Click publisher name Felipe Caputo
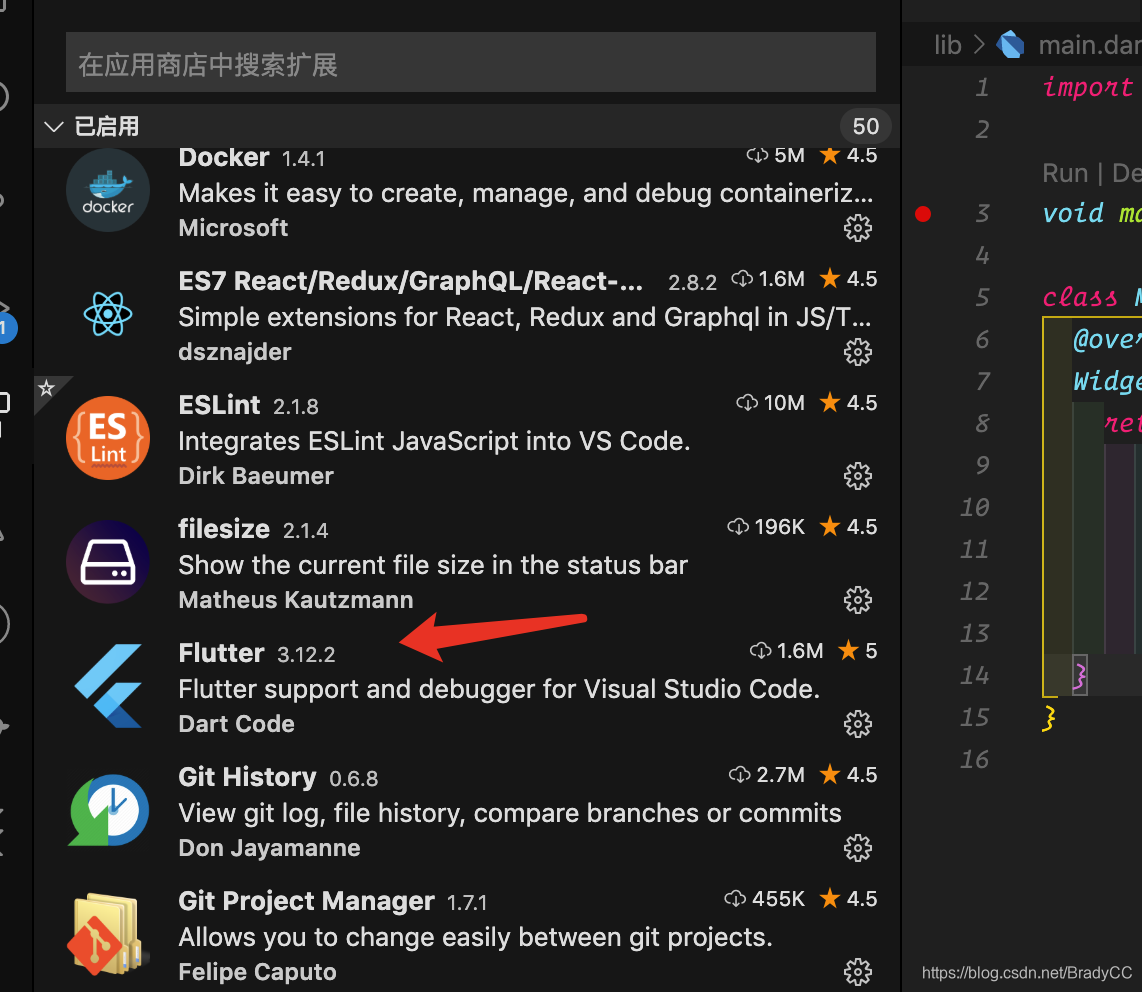 (257, 972)
